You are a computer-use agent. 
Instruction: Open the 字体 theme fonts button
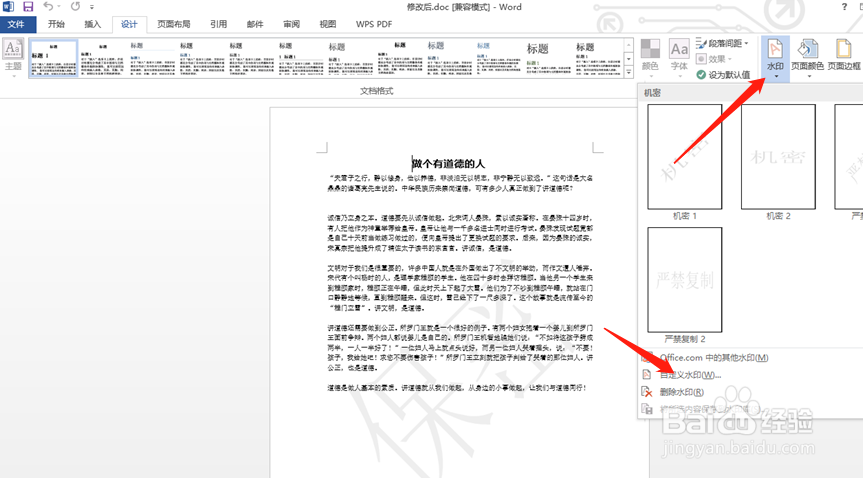(x=679, y=56)
